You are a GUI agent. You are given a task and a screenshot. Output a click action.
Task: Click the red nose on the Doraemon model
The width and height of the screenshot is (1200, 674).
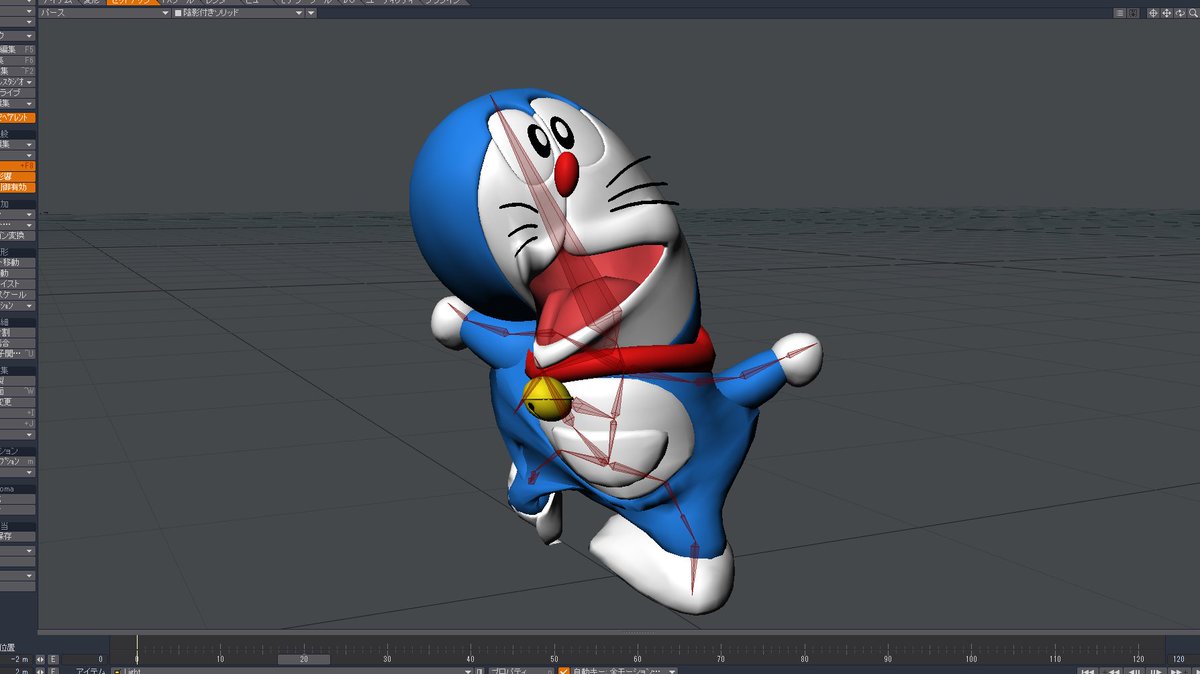click(x=567, y=174)
